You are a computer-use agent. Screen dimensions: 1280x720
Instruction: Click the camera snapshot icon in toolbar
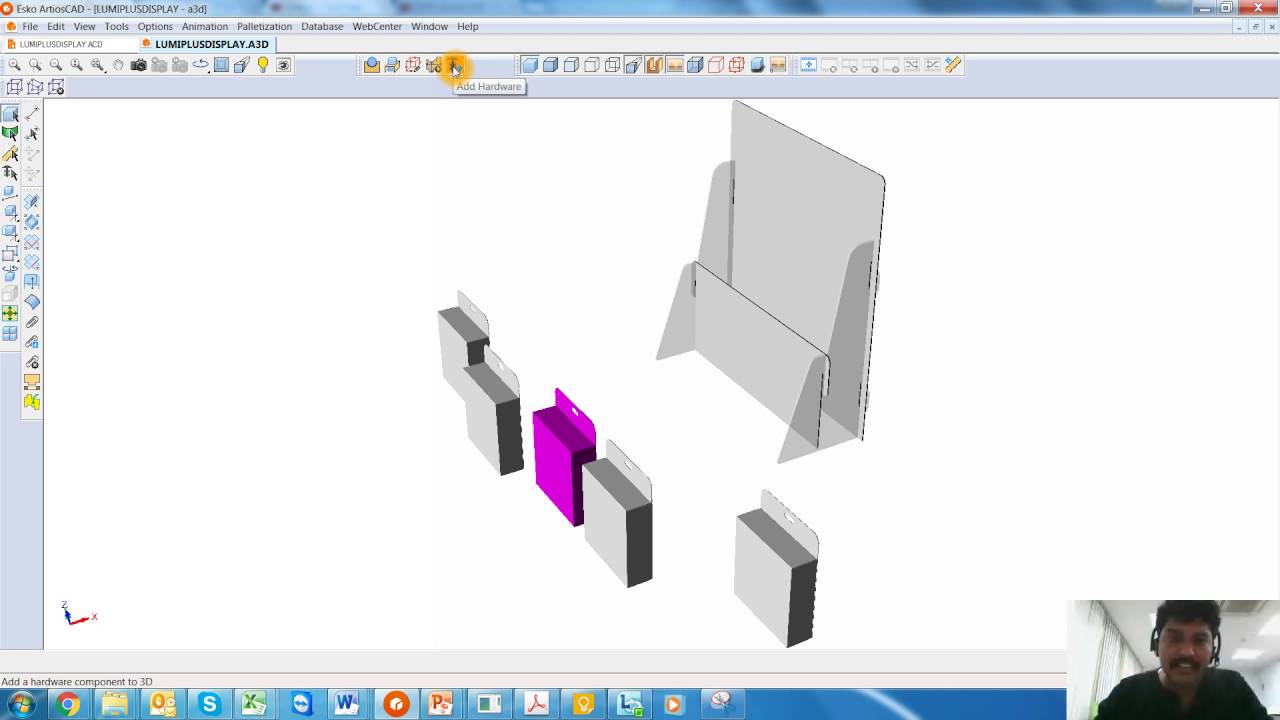[138, 65]
